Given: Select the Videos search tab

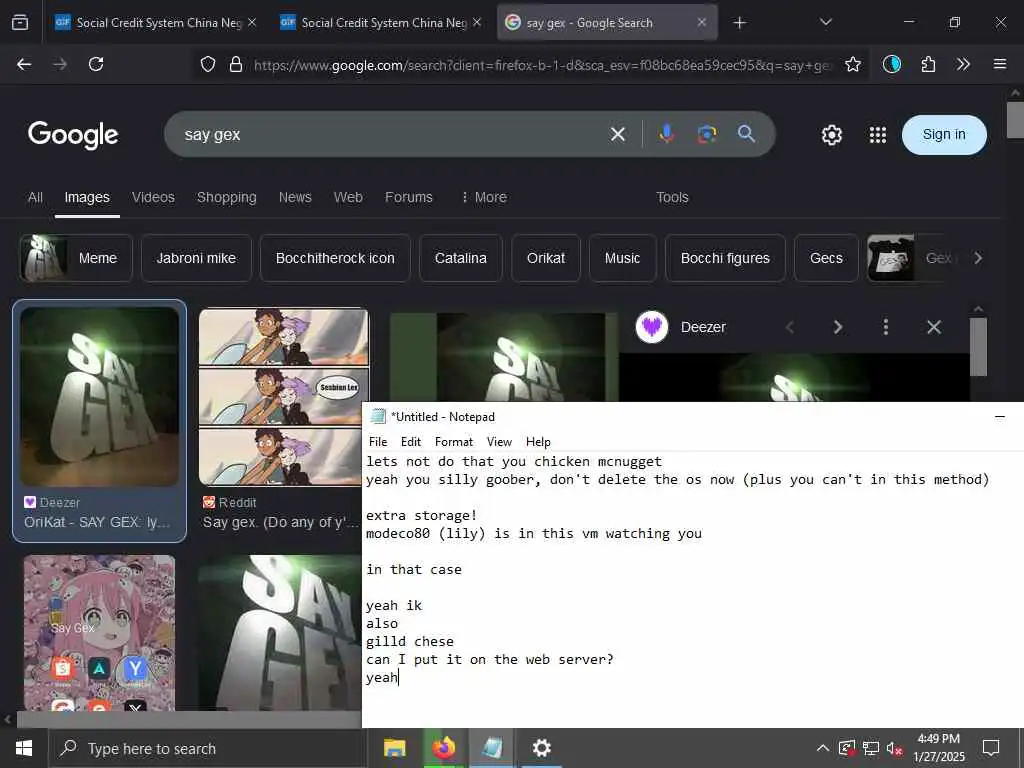Looking at the screenshot, I should (x=153, y=197).
